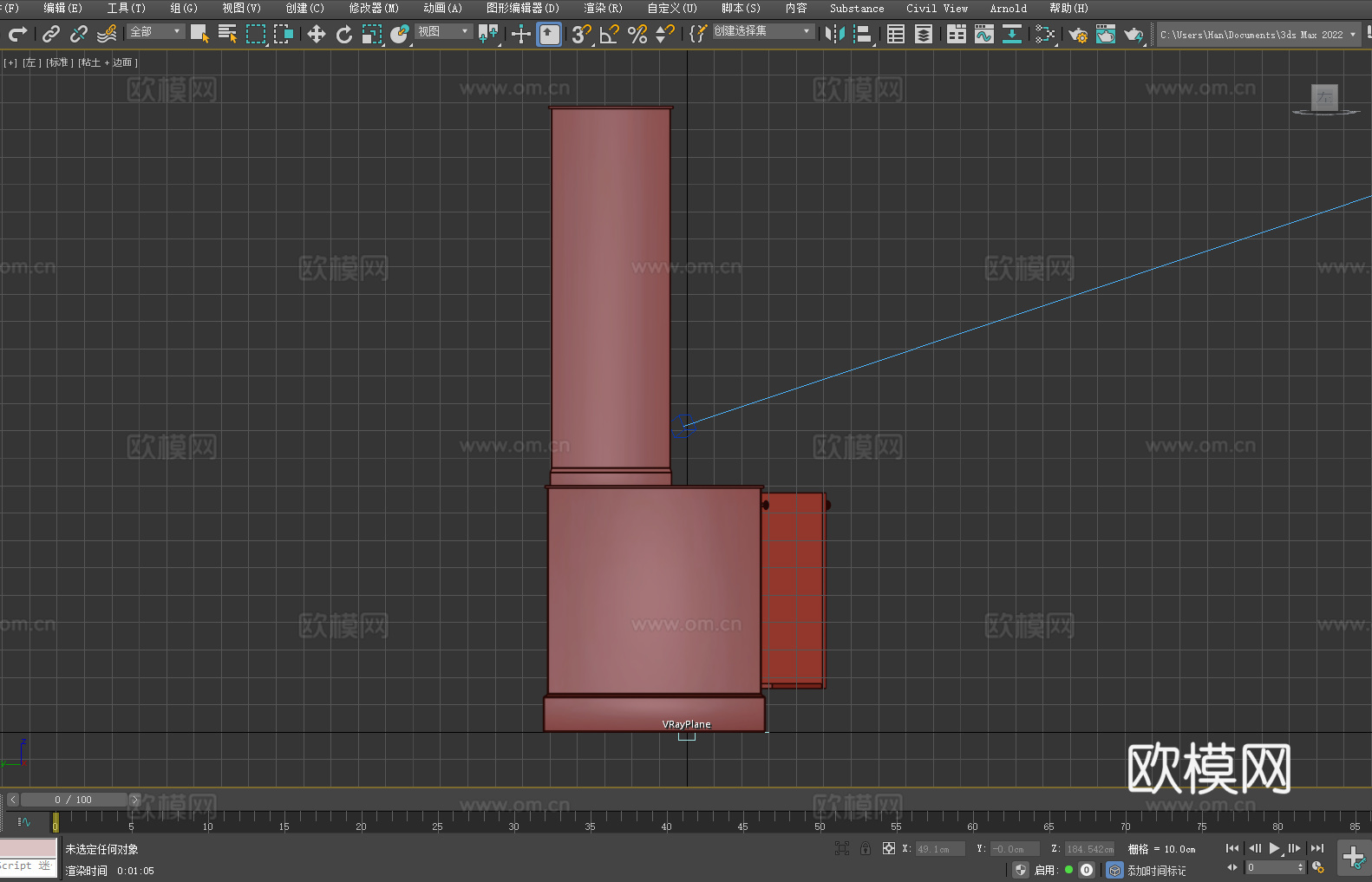The image size is (1372, 882).
Task: Open the 全部 selection filter dropdown
Action: tap(155, 31)
